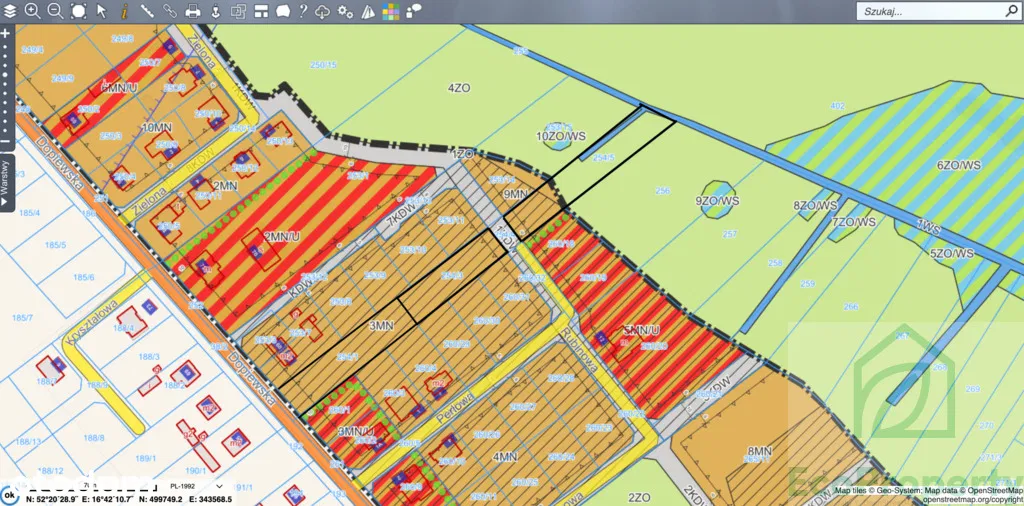The image size is (1024, 506).
Task: Select the zoom in magnifier tool
Action: 32,11
